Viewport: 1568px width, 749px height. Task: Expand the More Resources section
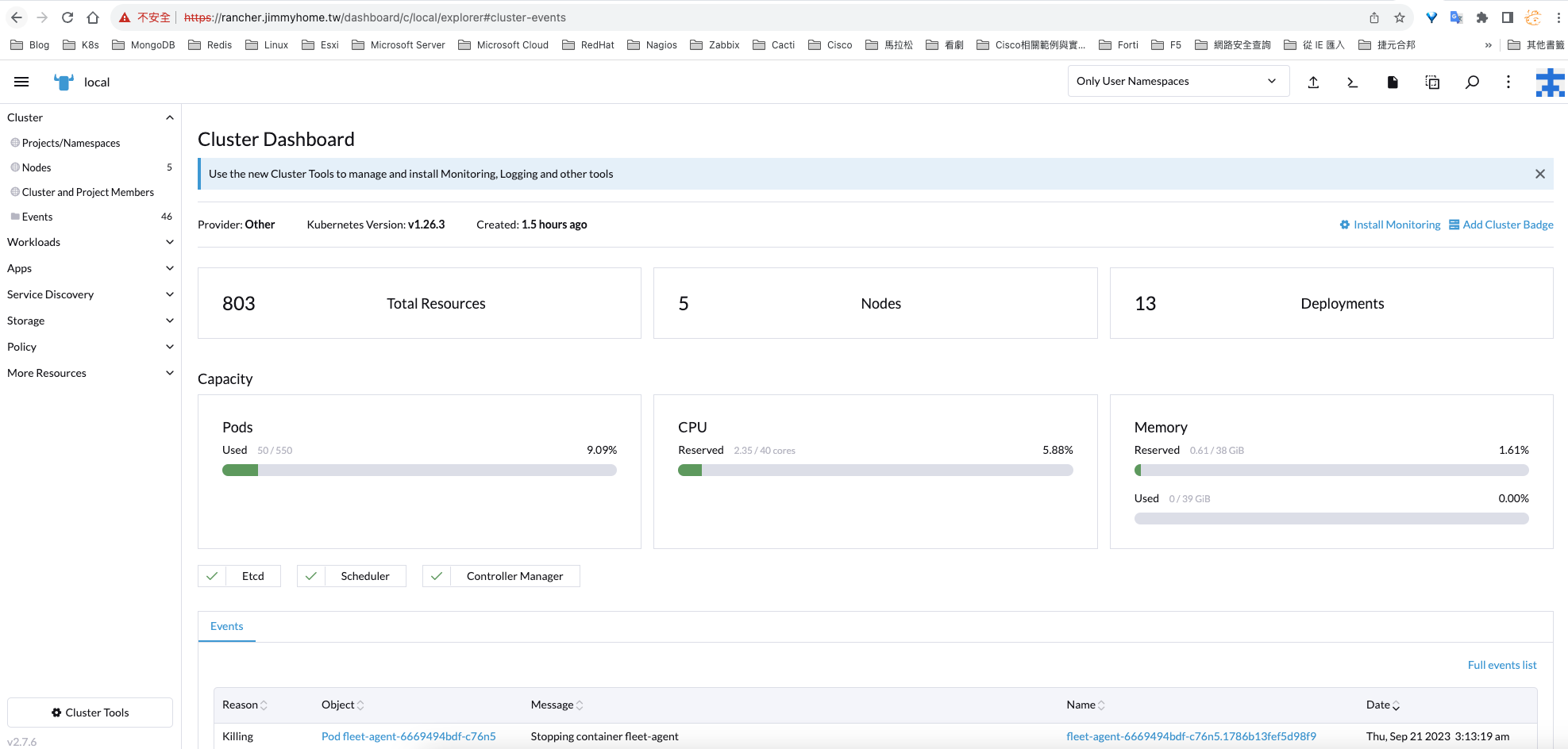pyautogui.click(x=169, y=373)
